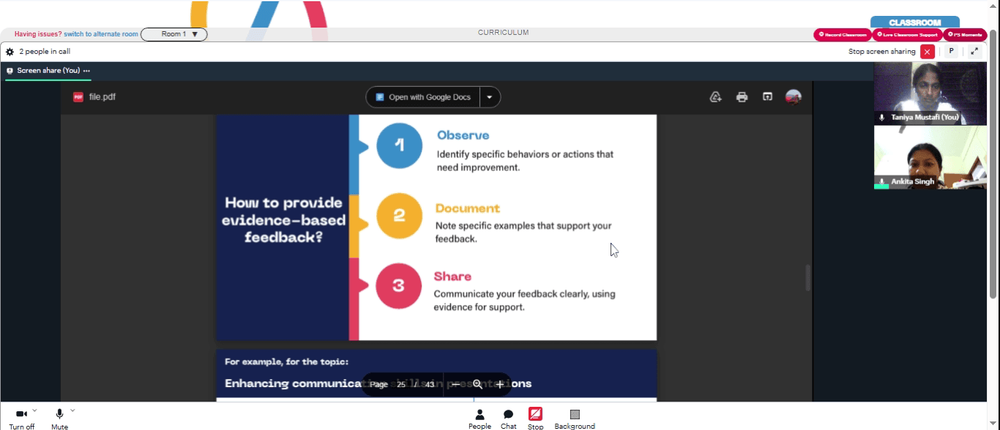The width and height of the screenshot is (1000, 430).
Task: Click 'For example, for the topic:' text
Action: click(x=286, y=362)
